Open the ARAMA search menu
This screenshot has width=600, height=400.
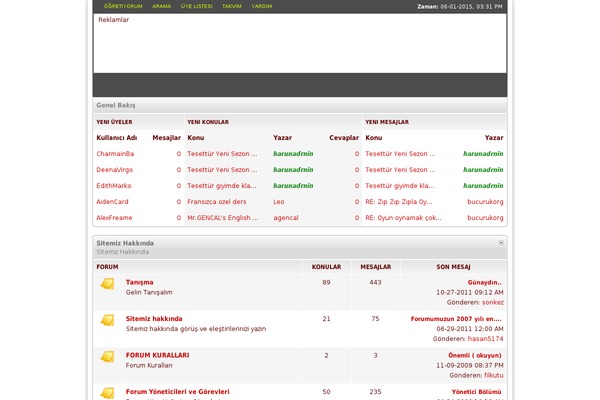point(161,6)
